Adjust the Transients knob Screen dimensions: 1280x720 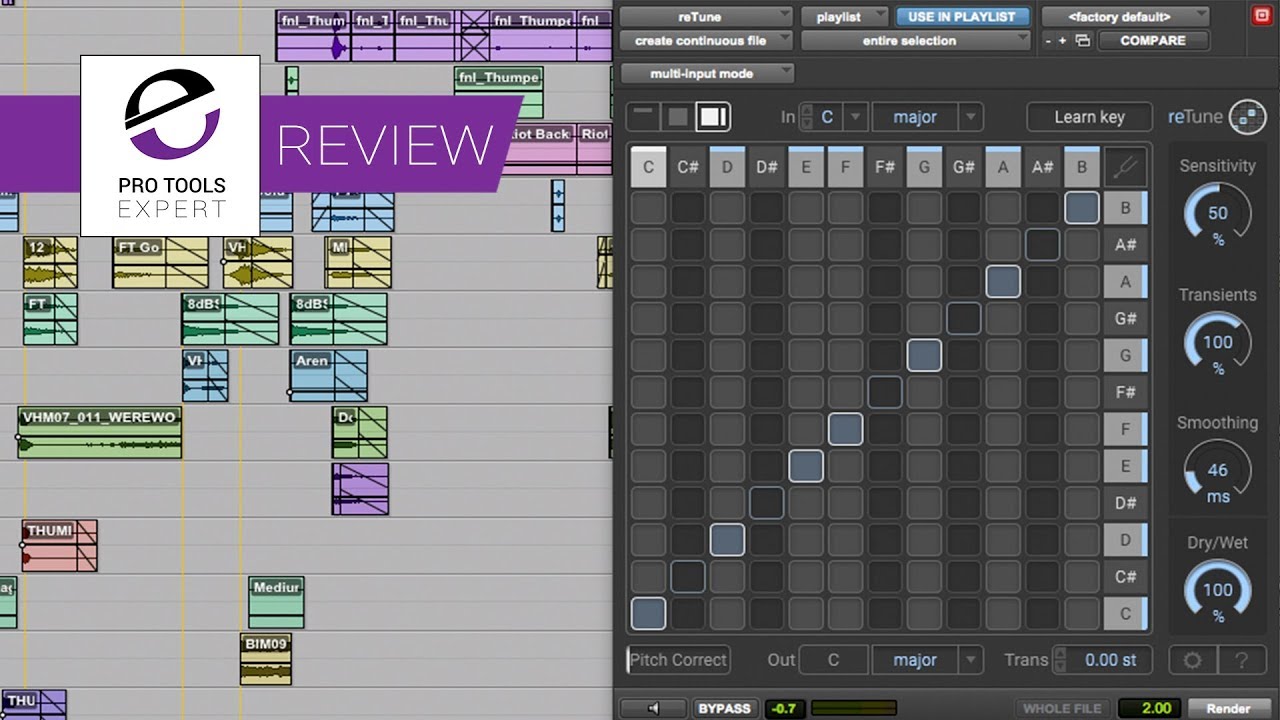[1217, 342]
